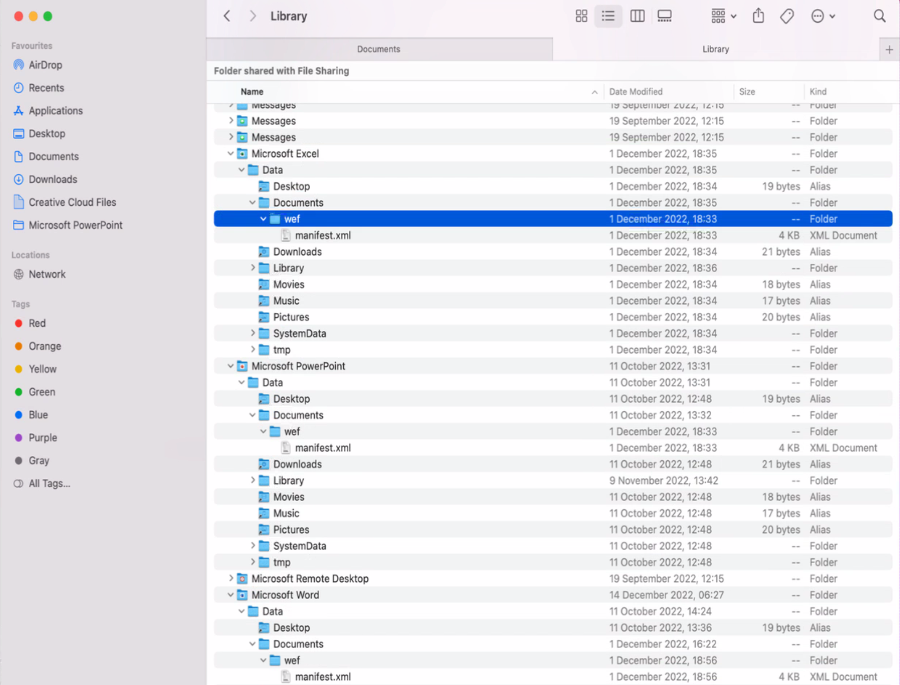Select the Purple tag in the sidebar
This screenshot has height=685, width=900.
(x=44, y=438)
